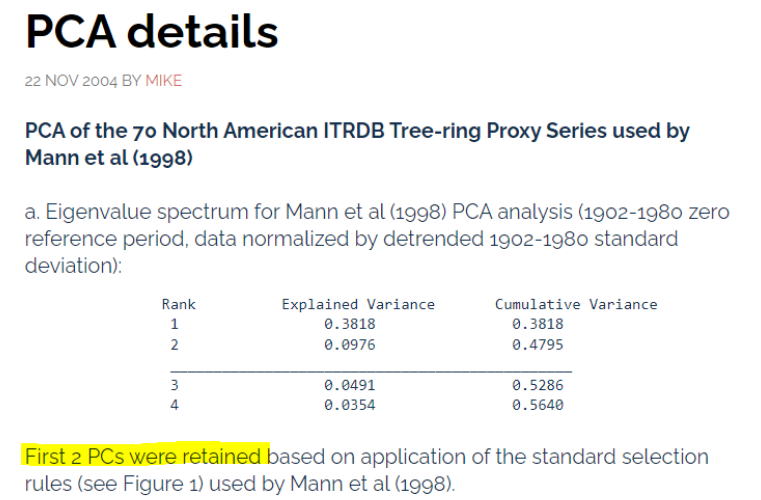The image size is (761, 500).
Task: Select the explained variance value 0.0354
Action: tap(349, 405)
